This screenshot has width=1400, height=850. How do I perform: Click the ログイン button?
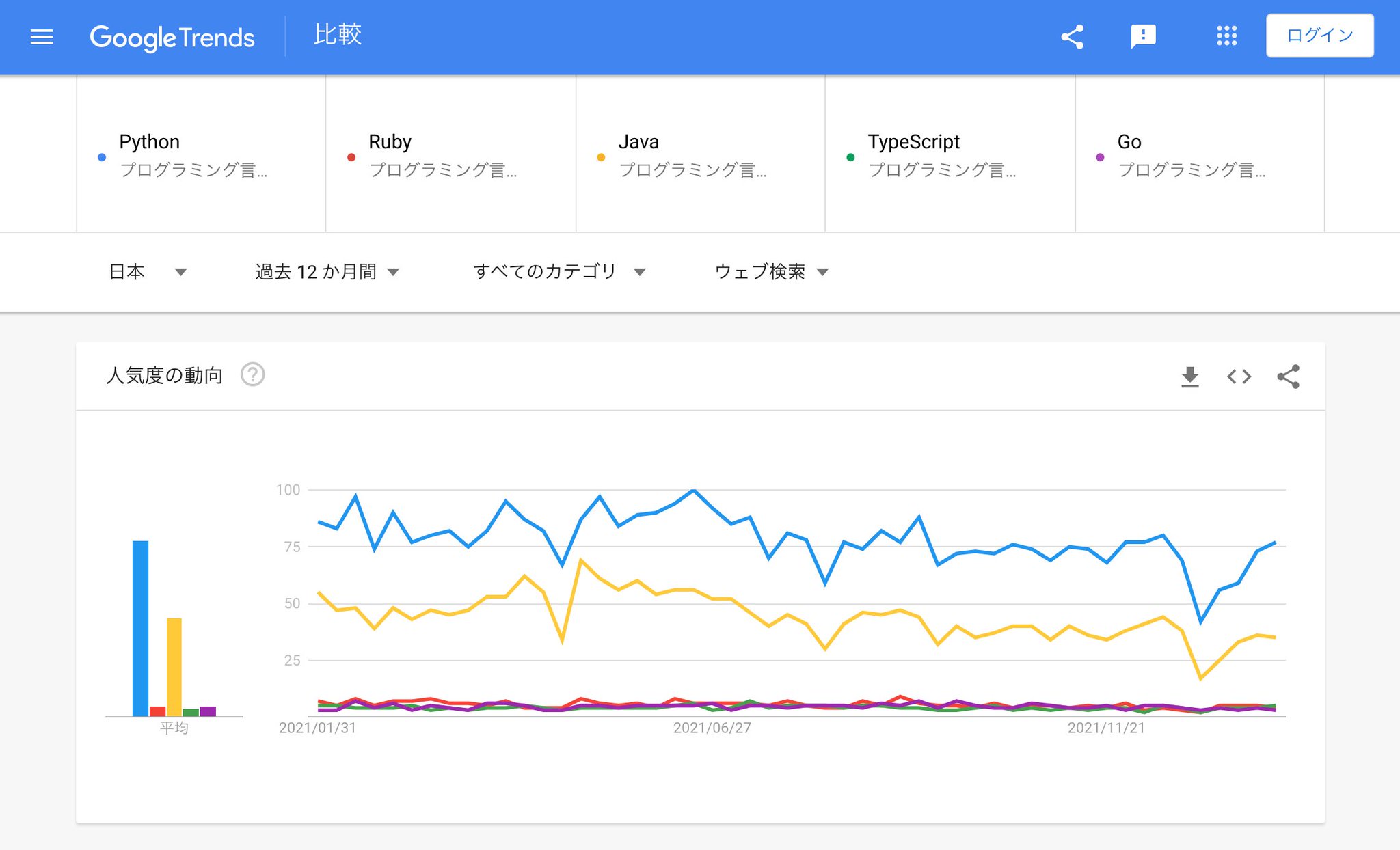pos(1319,36)
